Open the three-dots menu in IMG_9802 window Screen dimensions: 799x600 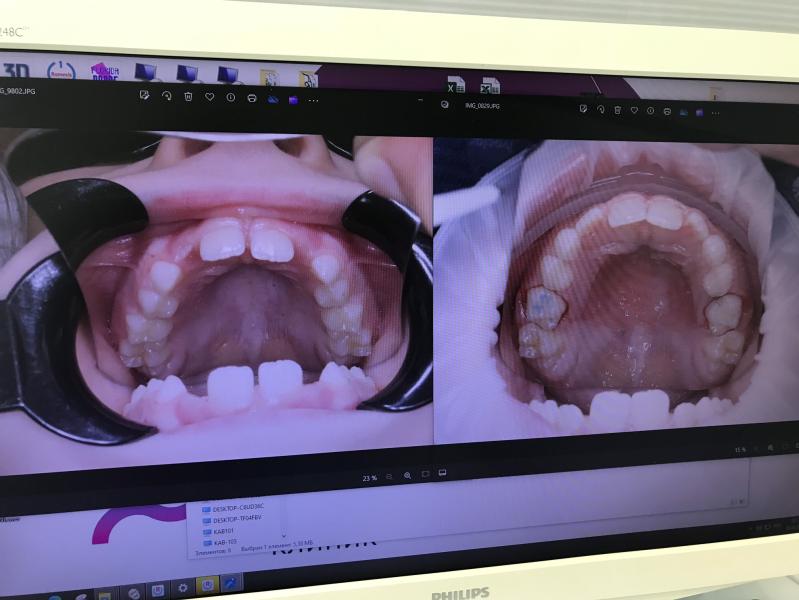coord(313,101)
